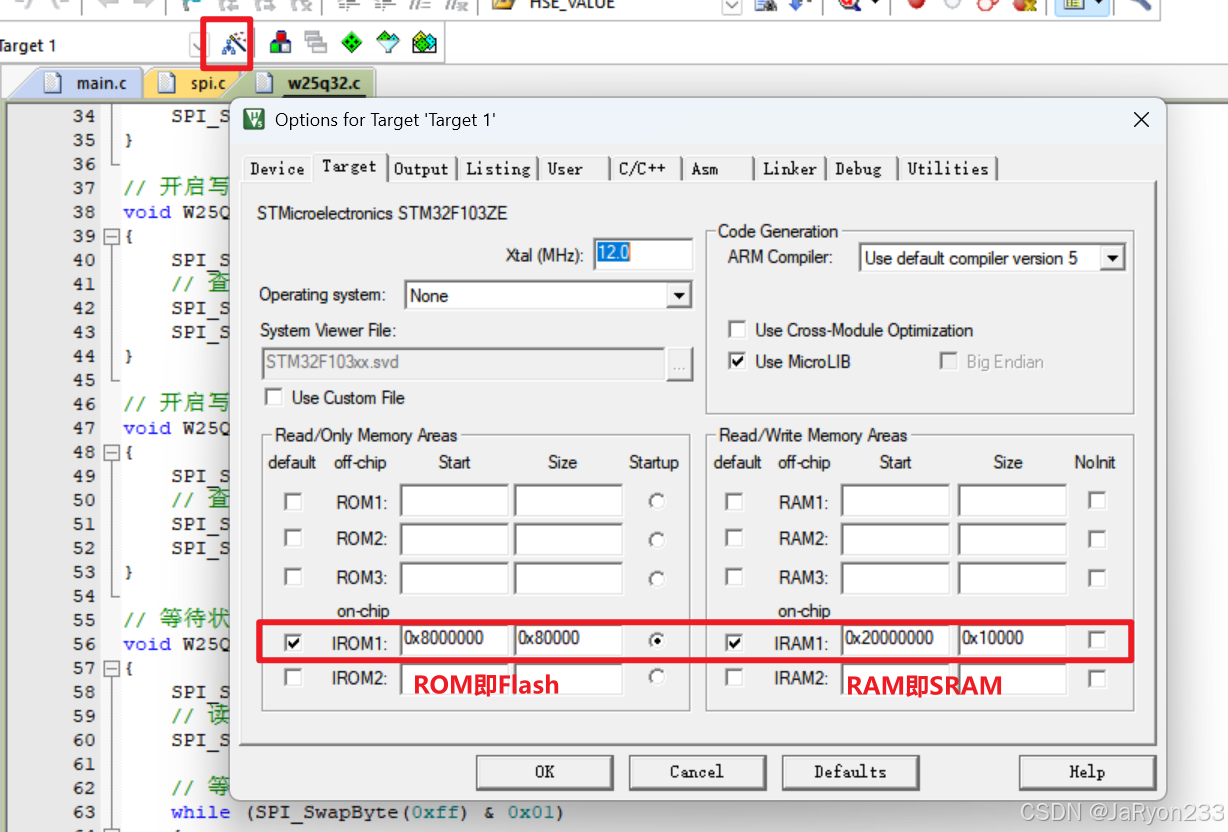Select ROM1 Startup radio button
1228x832 pixels.
pyautogui.click(x=656, y=501)
